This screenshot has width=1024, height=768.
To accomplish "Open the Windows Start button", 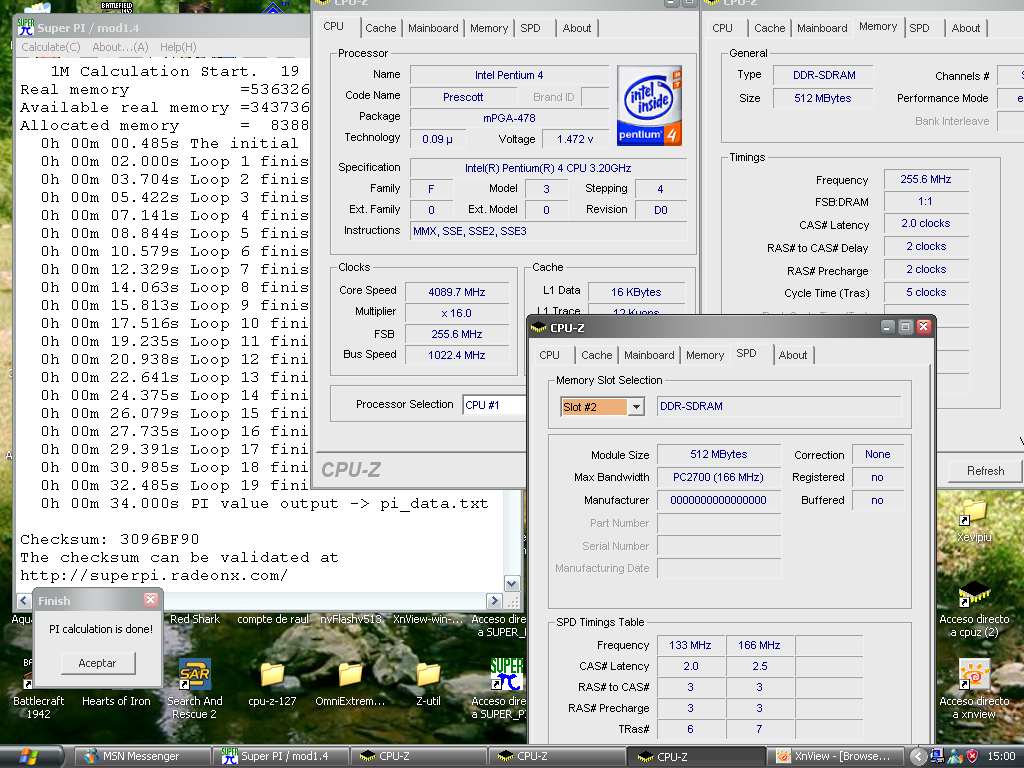I will click(31, 756).
